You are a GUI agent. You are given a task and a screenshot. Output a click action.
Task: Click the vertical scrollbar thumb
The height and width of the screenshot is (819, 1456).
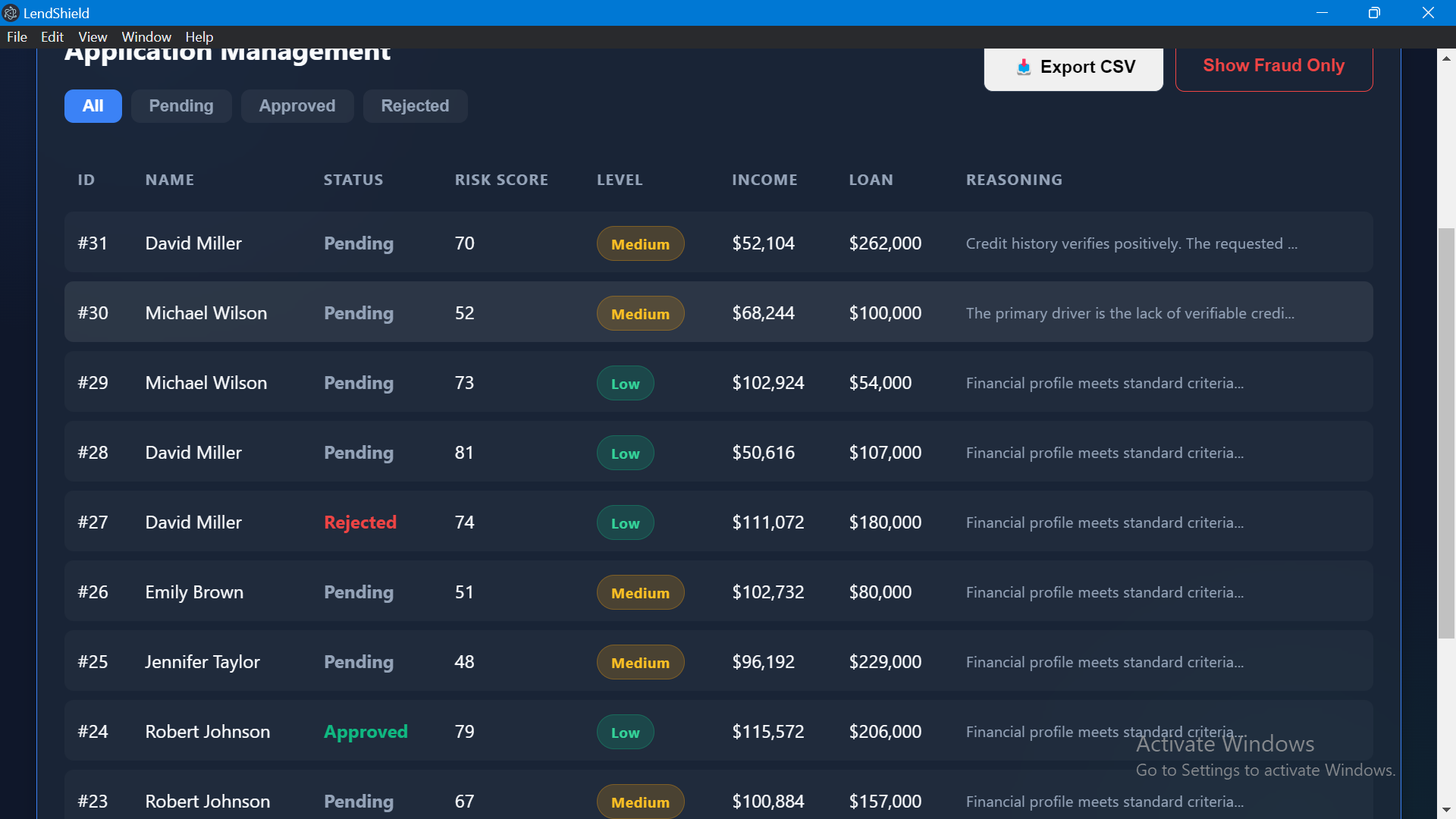[1446, 432]
